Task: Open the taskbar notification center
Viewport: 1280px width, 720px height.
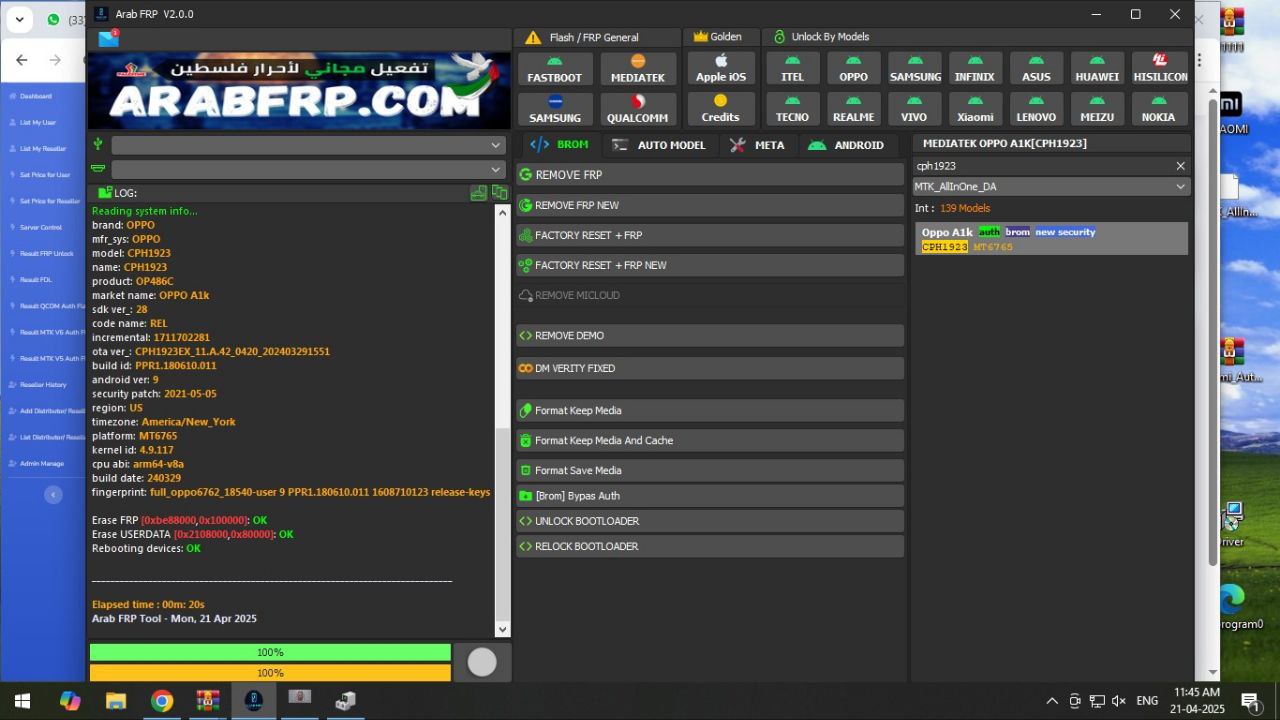Action: click(x=1250, y=701)
